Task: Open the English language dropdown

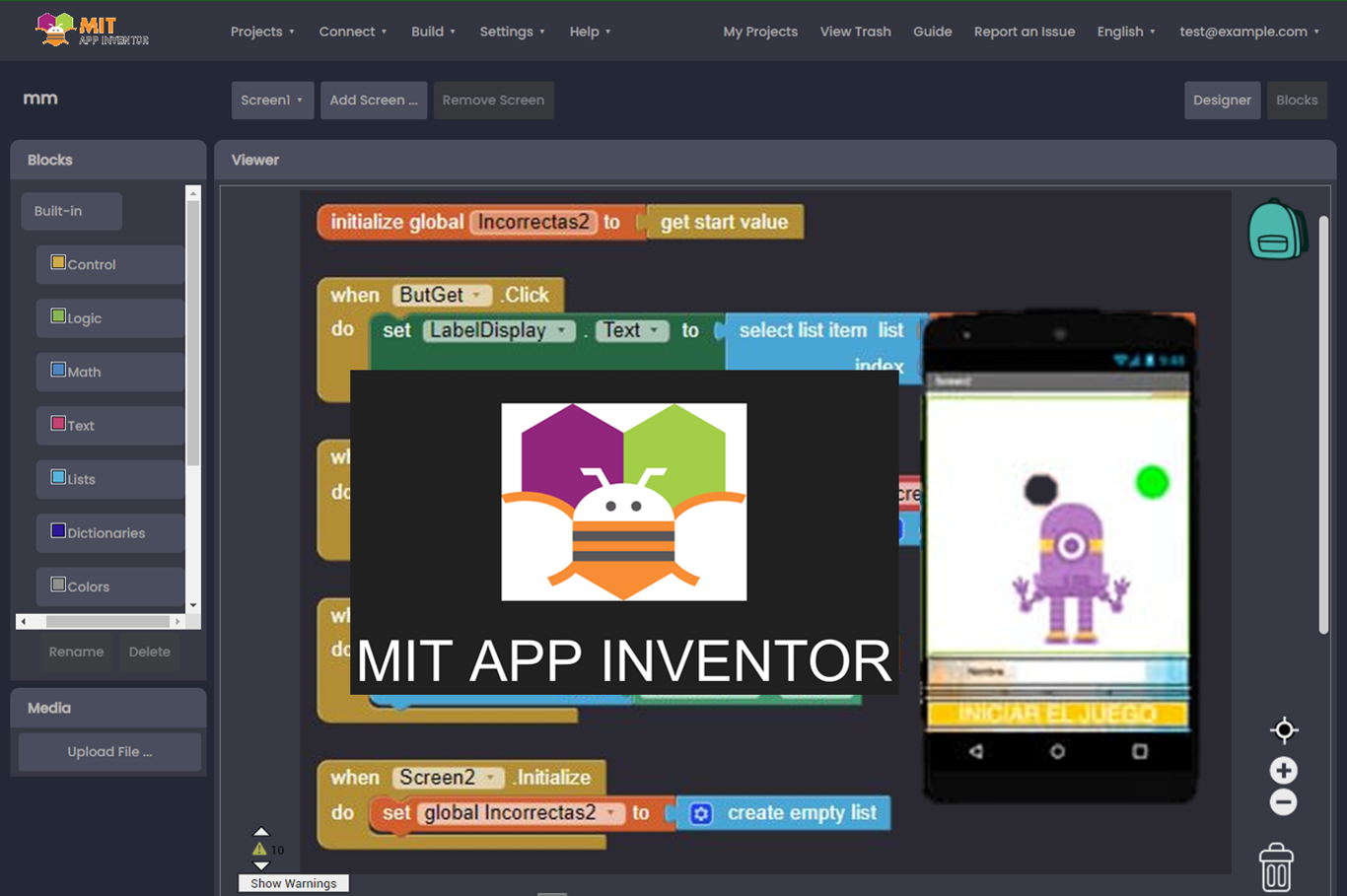Action: pyautogui.click(x=1126, y=32)
